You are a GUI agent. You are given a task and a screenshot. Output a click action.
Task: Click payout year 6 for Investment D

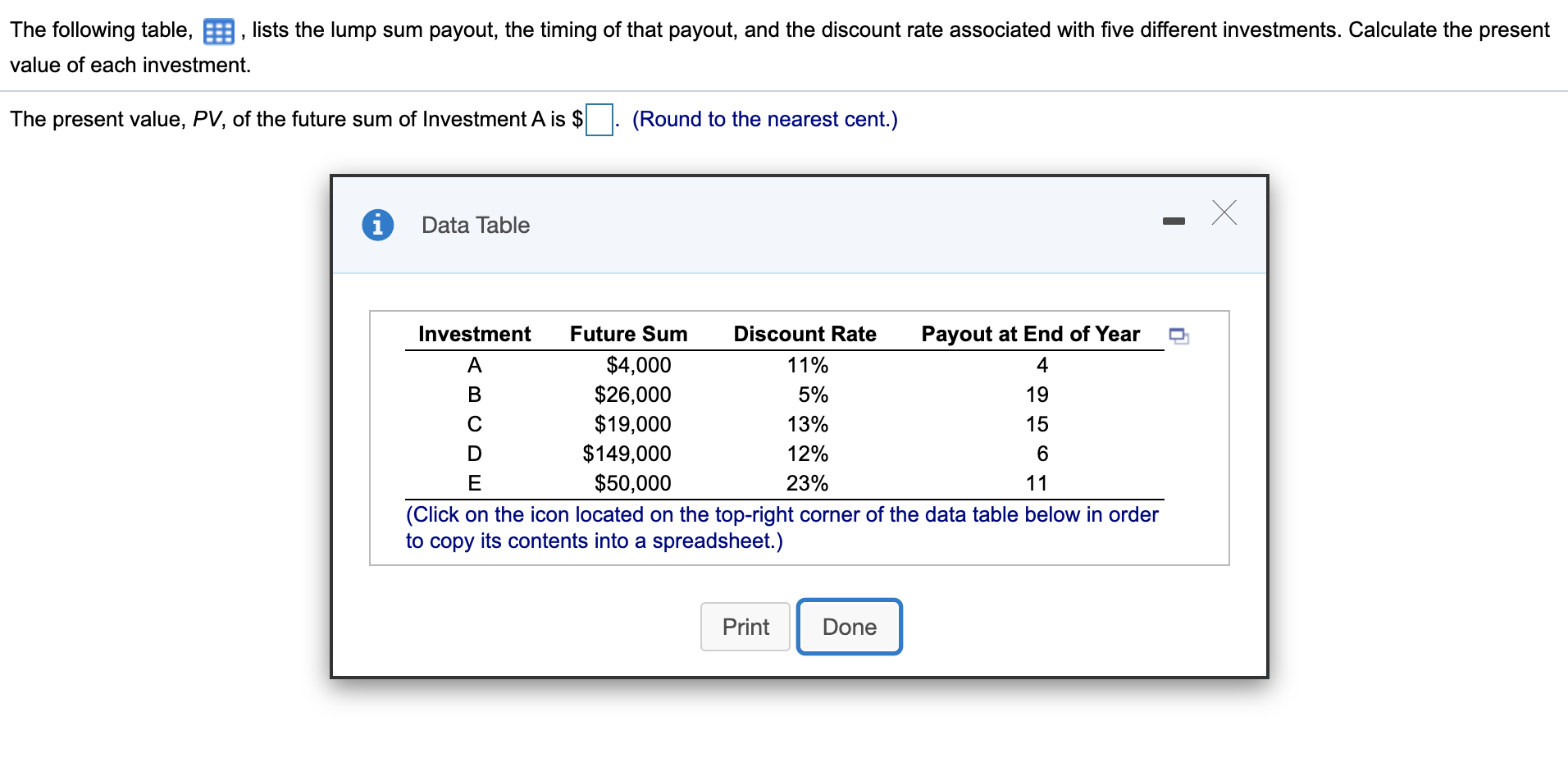(x=1042, y=454)
